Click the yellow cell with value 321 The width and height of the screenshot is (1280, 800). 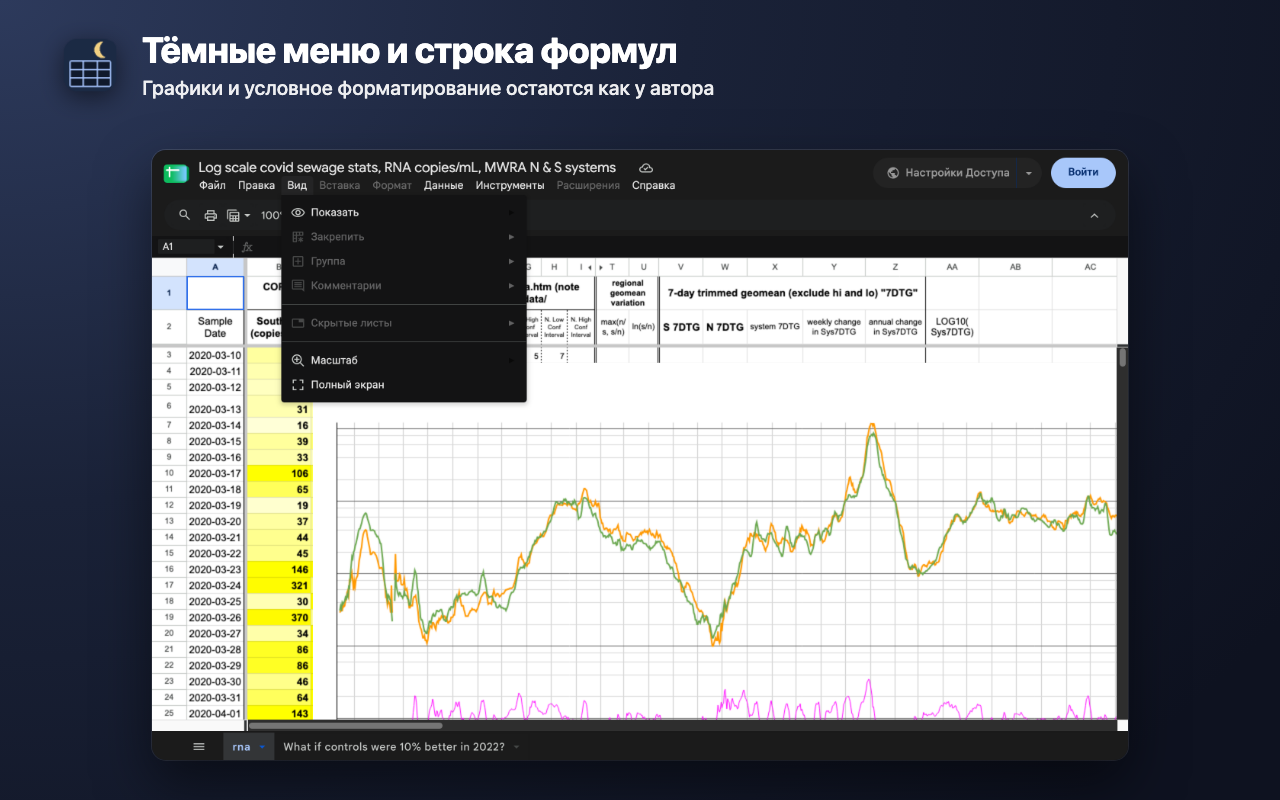tap(279, 585)
